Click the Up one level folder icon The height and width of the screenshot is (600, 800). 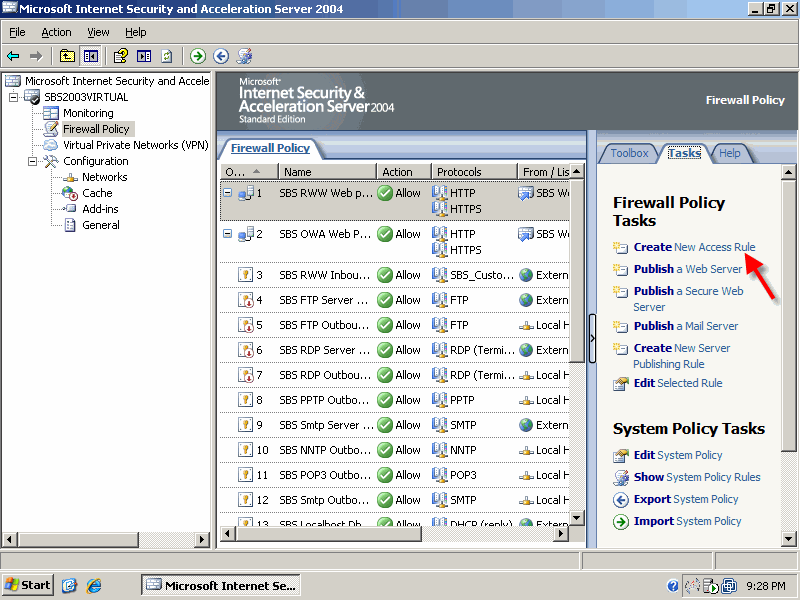[x=67, y=56]
